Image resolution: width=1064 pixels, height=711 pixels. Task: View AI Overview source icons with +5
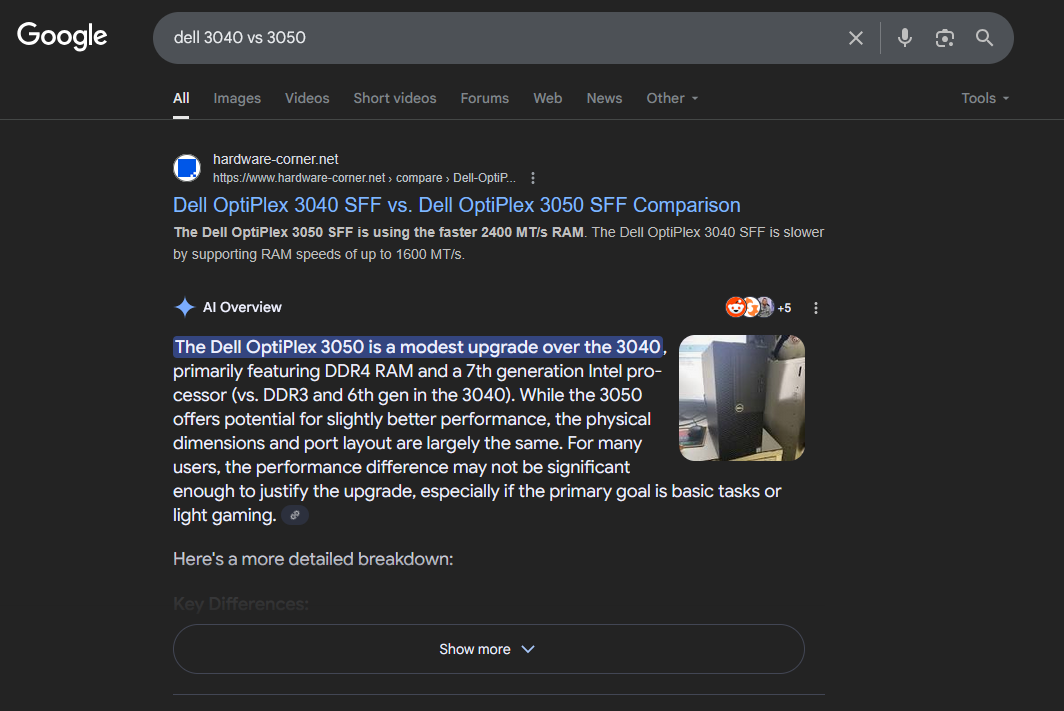(758, 307)
